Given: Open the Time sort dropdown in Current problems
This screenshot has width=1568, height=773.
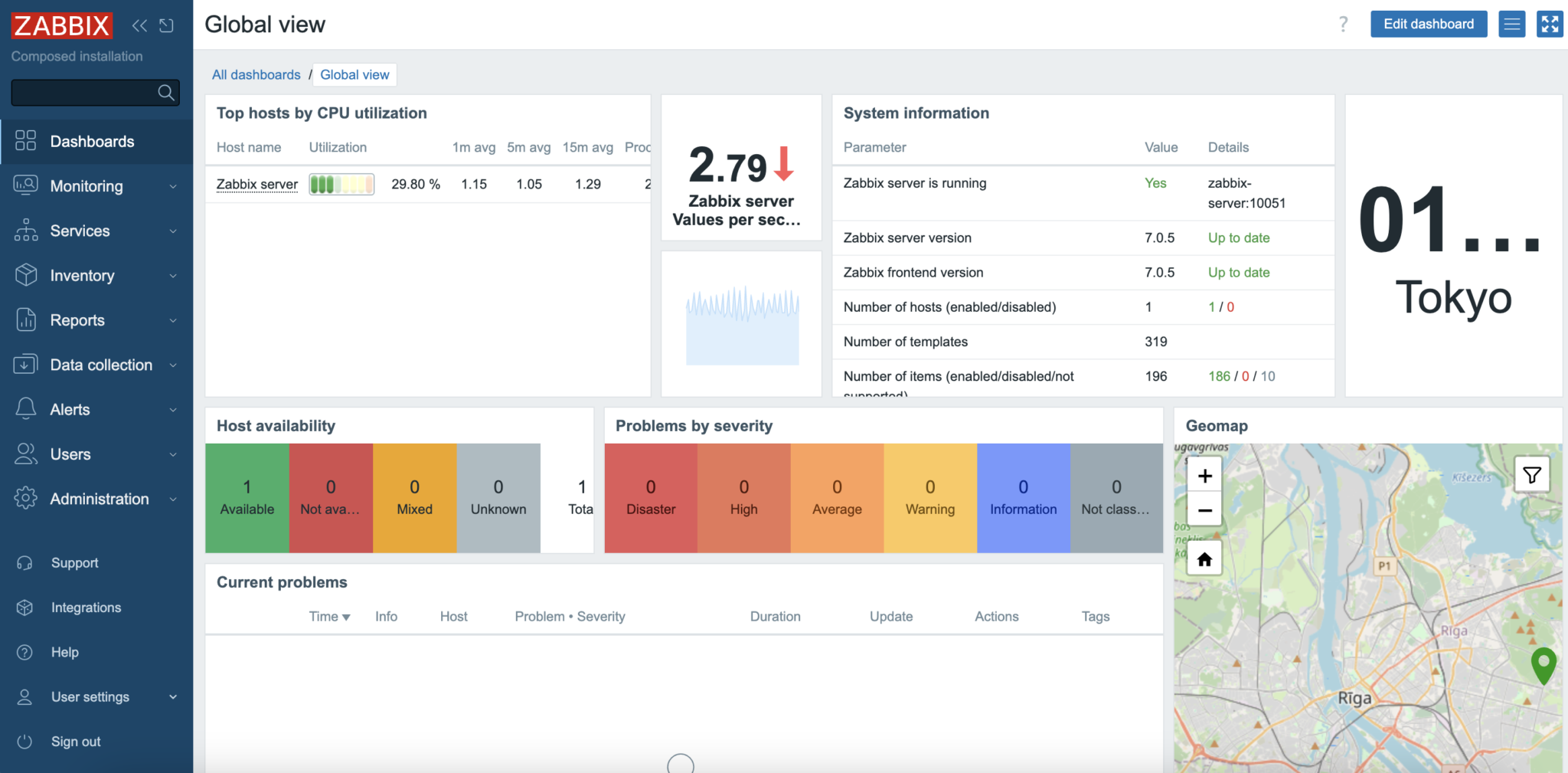Looking at the screenshot, I should 328,616.
